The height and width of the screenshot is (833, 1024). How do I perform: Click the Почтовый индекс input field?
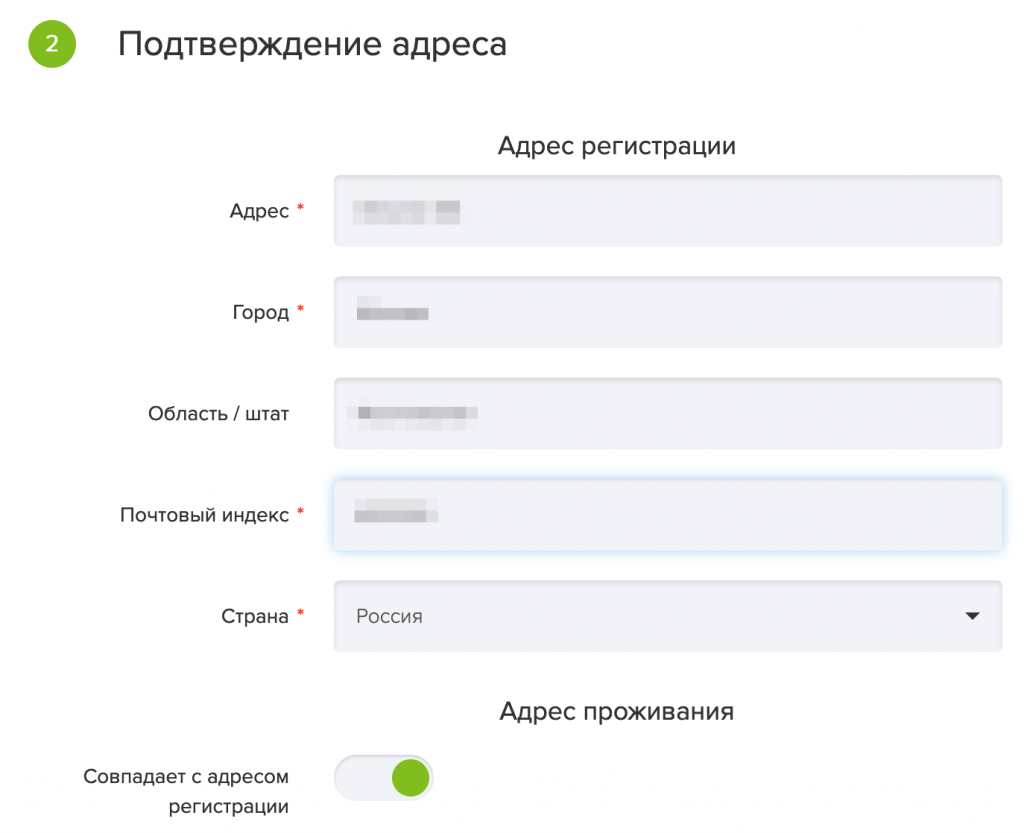point(667,515)
